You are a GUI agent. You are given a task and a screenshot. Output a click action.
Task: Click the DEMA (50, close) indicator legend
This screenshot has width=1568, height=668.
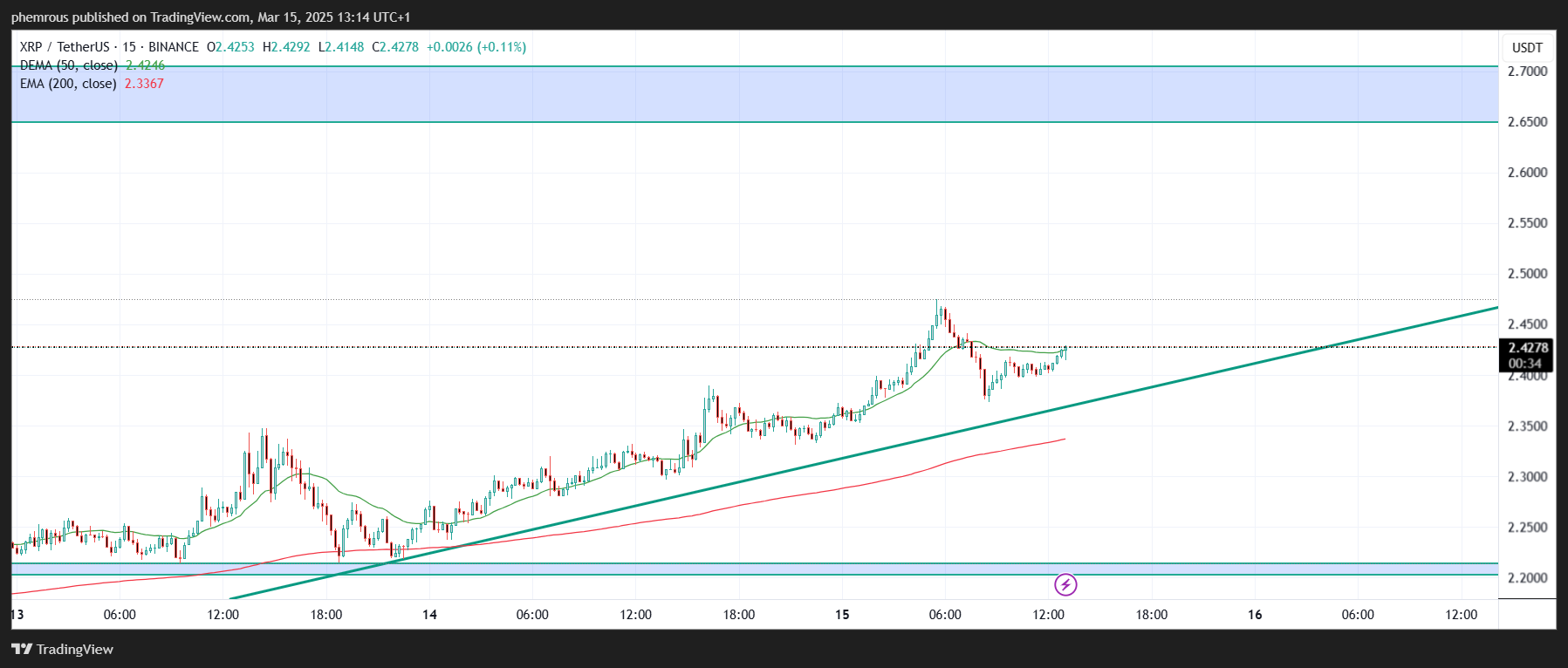coord(69,65)
